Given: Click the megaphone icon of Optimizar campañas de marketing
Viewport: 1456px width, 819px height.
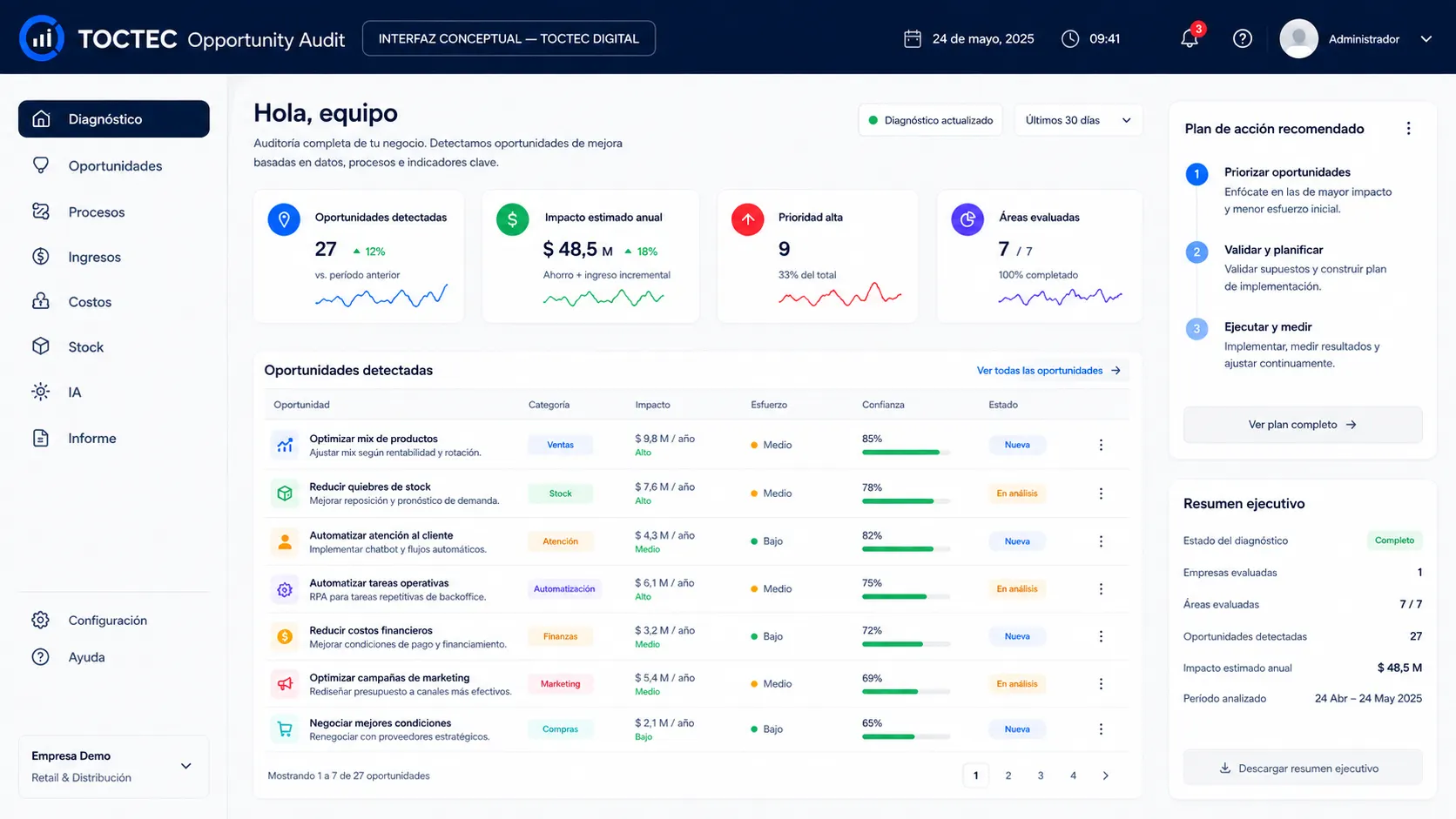Looking at the screenshot, I should 285,684.
